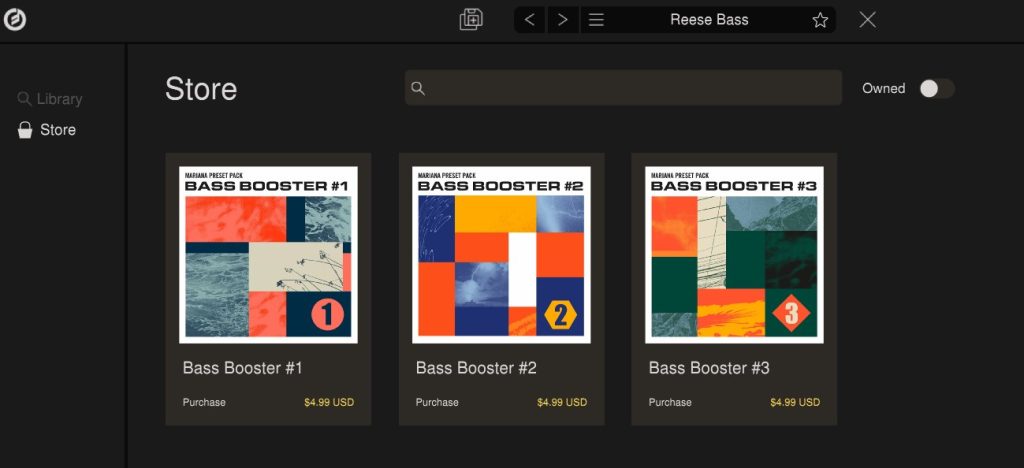Viewport: 1024px width, 468px height.
Task: Click the save preset icon
Action: click(x=471, y=20)
